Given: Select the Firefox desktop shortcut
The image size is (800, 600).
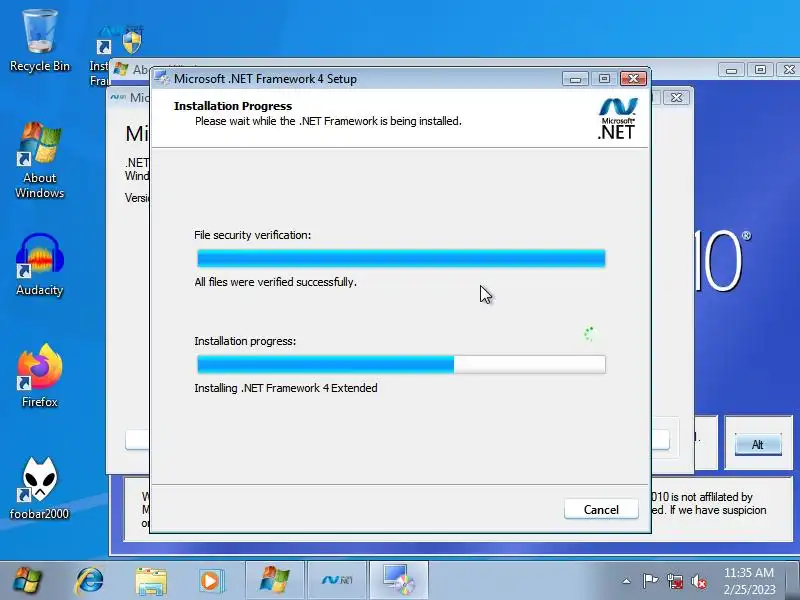Looking at the screenshot, I should 40,377.
